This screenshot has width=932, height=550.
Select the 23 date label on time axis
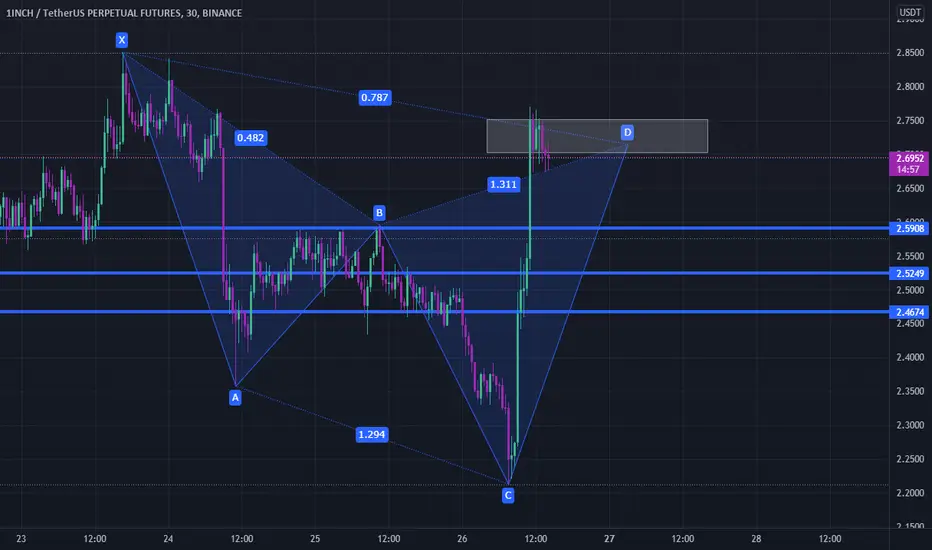pyautogui.click(x=21, y=539)
